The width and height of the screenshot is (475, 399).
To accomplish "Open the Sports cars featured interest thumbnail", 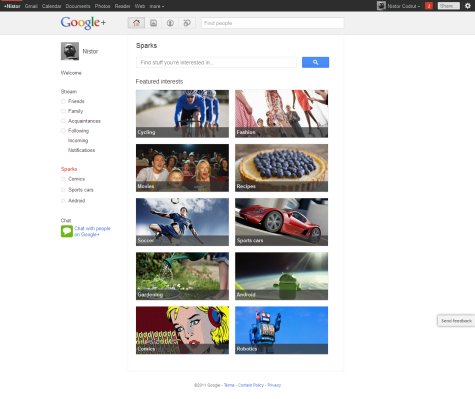I will [x=281, y=222].
